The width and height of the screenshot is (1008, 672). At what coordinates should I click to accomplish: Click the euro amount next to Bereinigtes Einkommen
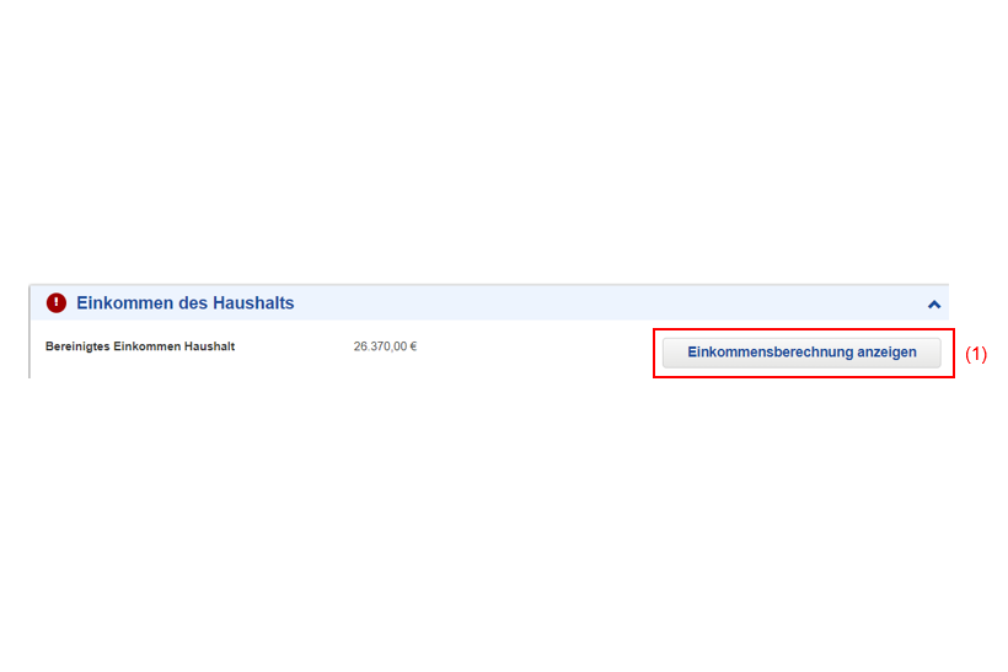tap(385, 346)
